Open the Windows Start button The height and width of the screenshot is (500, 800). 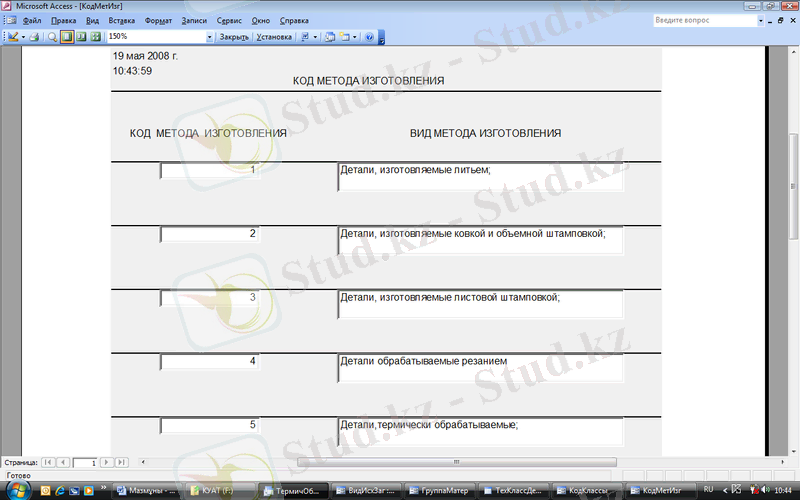coord(17,490)
